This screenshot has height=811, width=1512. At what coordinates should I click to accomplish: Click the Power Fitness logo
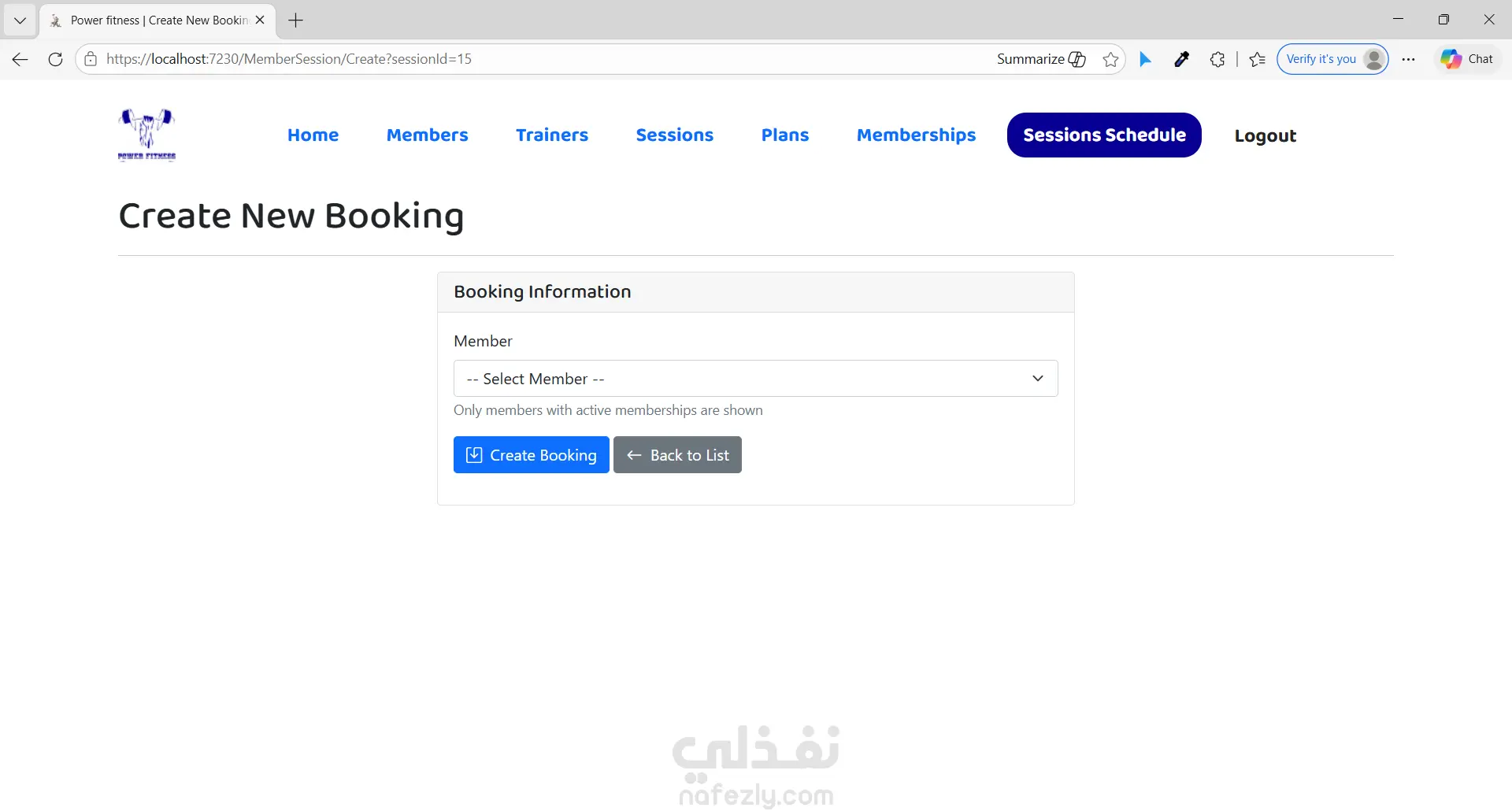point(146,135)
